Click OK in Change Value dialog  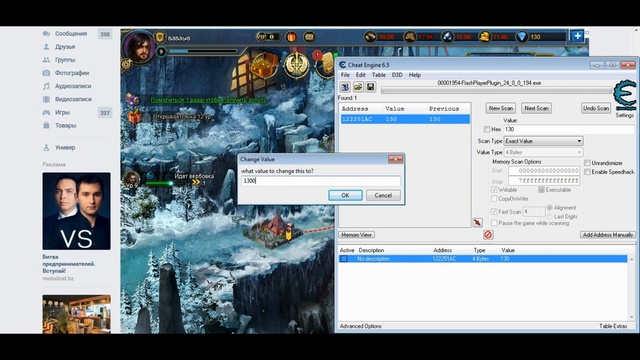pyautogui.click(x=345, y=195)
